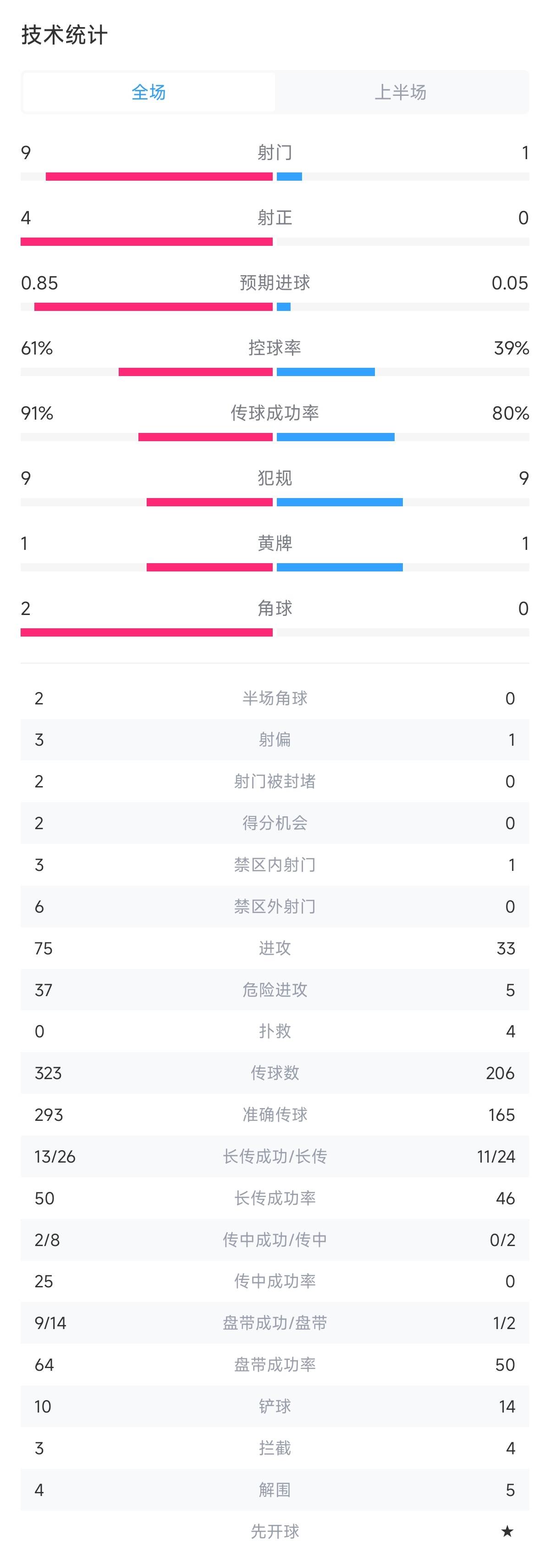This screenshot has width=550, height=1568.
Task: Click the 危险进攻 row label
Action: point(275,990)
